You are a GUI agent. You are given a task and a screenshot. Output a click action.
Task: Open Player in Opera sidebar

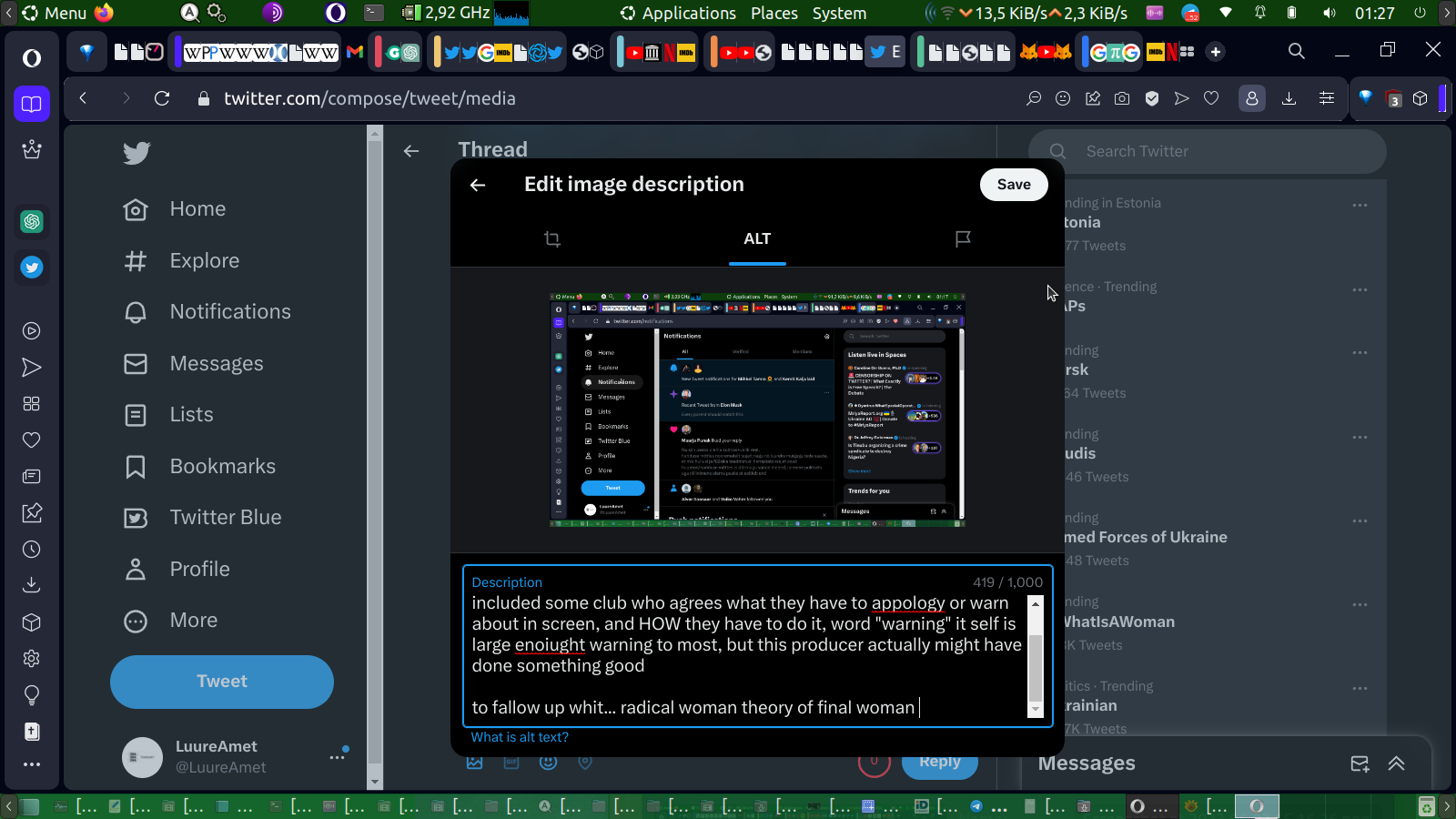click(x=32, y=331)
